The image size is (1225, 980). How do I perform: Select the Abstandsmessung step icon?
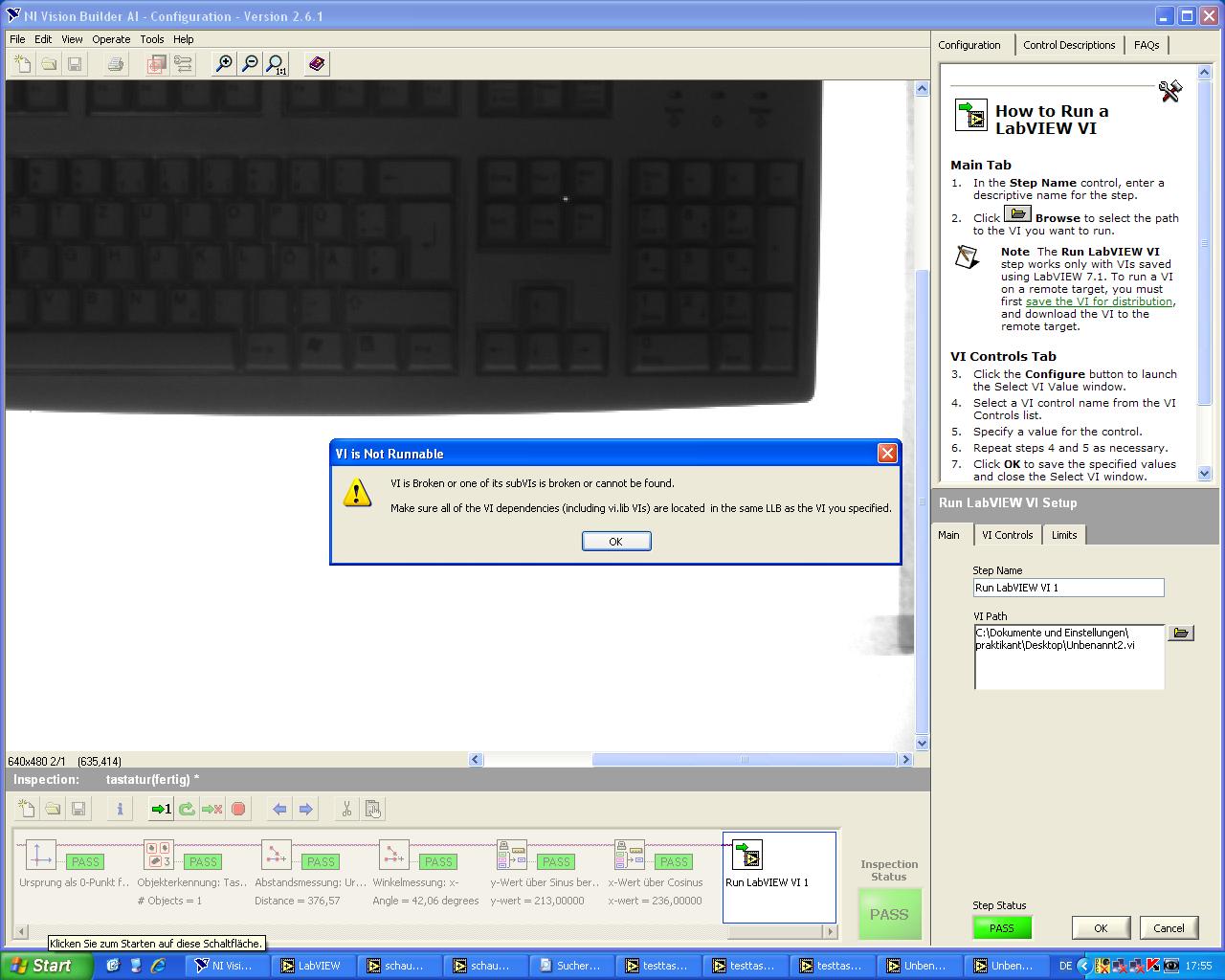click(276, 855)
